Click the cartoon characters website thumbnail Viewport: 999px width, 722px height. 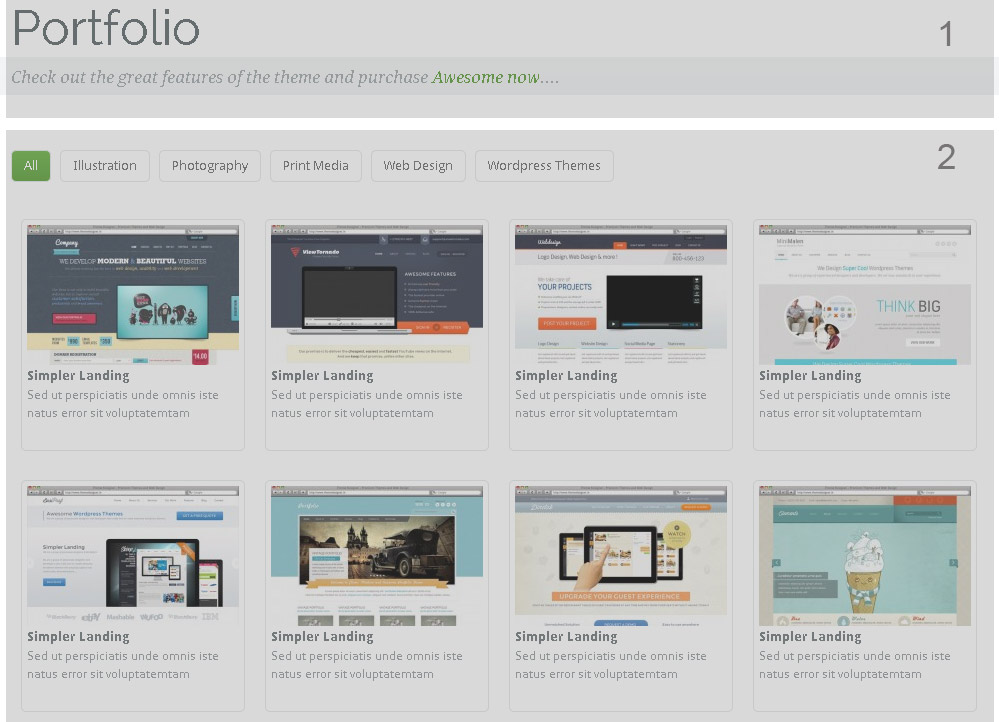(132, 293)
